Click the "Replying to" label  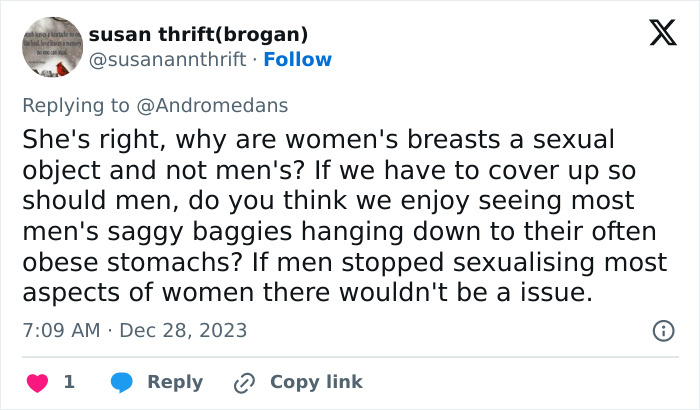(77, 102)
